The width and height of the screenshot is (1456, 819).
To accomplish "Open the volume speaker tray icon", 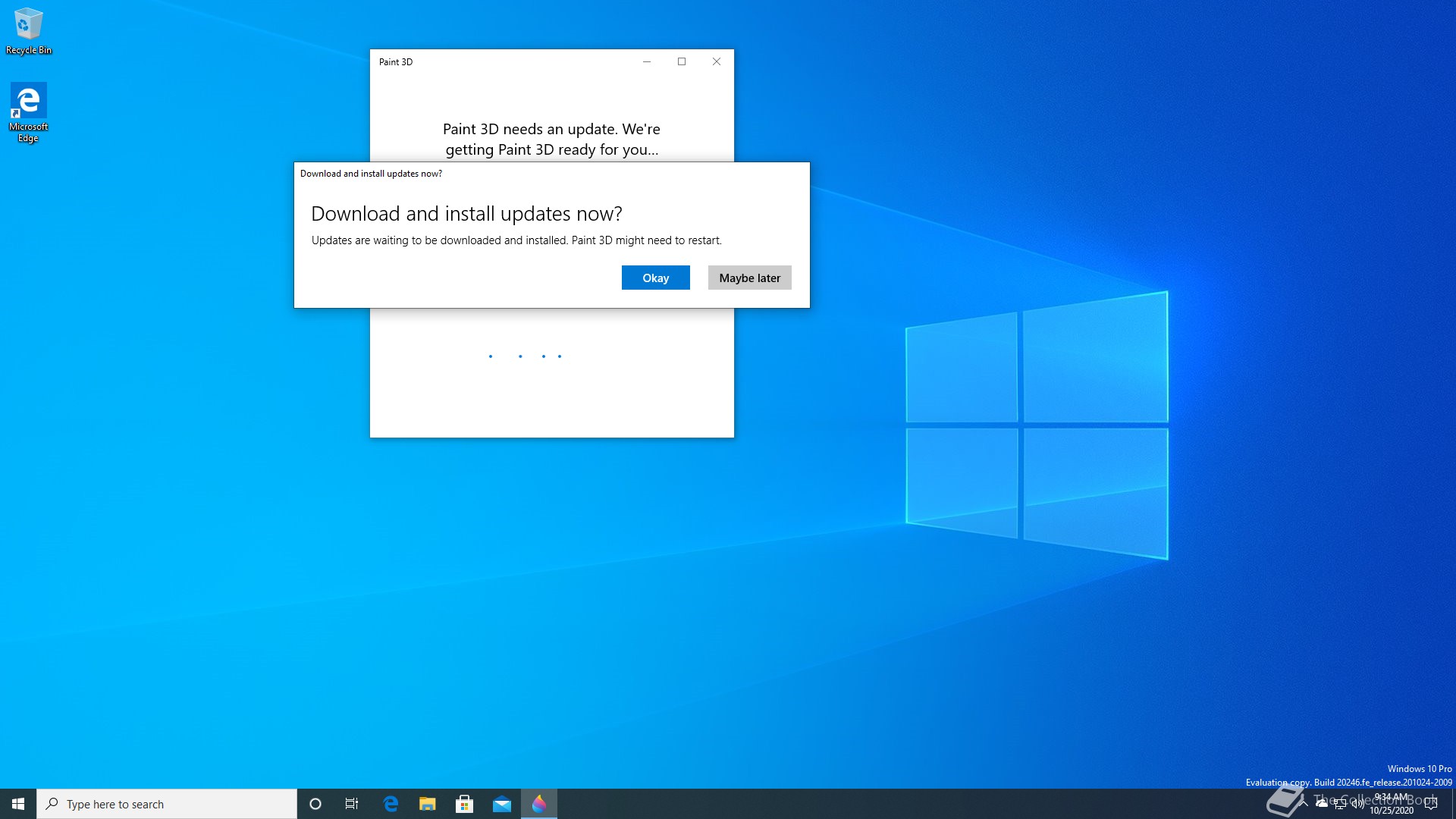I will tap(1358, 804).
